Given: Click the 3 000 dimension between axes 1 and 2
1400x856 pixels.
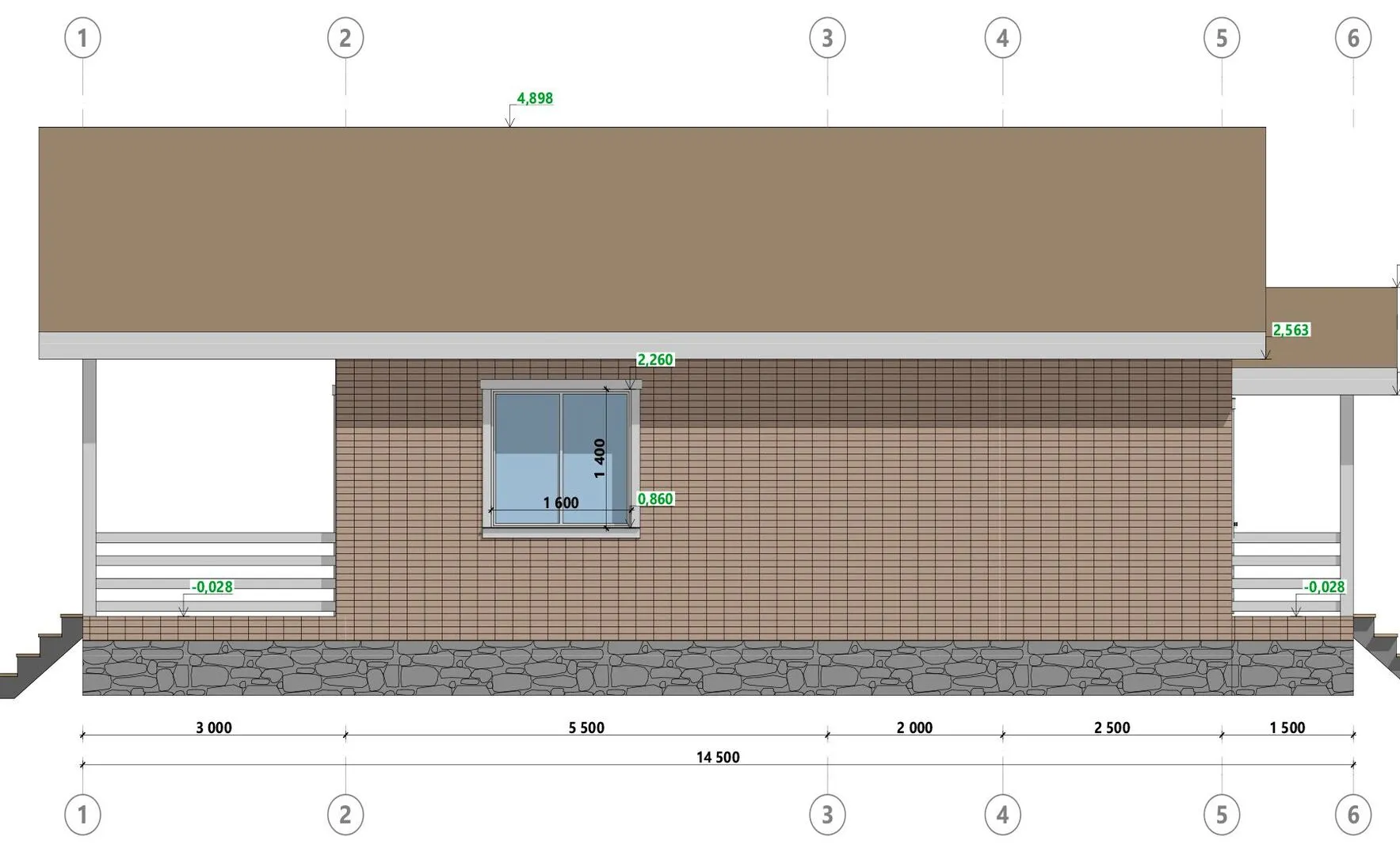Looking at the screenshot, I should coord(214,728).
